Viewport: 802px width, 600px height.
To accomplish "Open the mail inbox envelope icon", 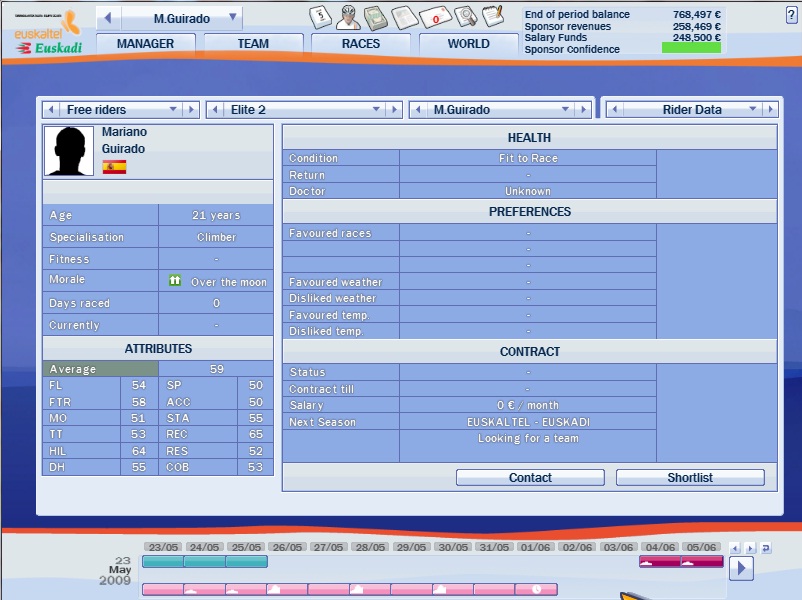I will click(x=436, y=17).
